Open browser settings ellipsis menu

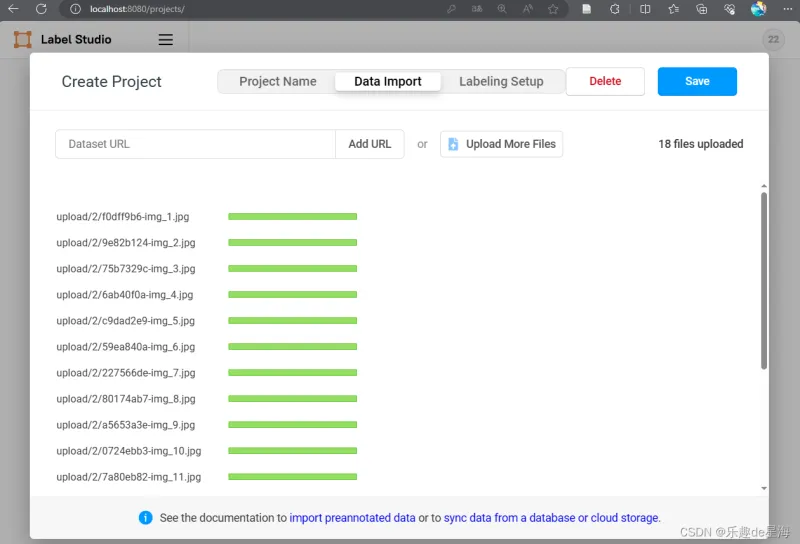tap(786, 9)
